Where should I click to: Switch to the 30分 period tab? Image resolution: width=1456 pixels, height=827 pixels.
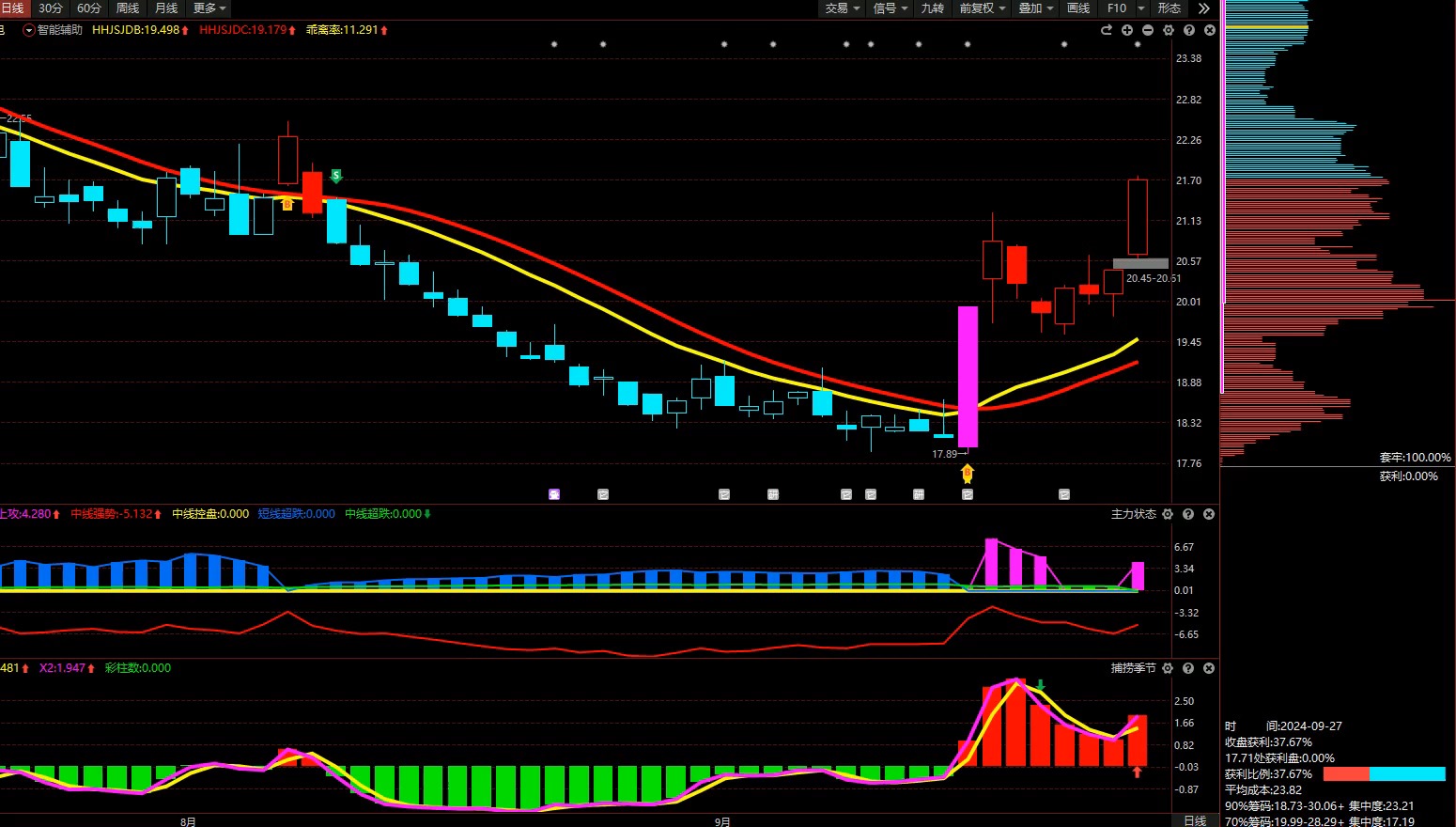click(x=51, y=8)
